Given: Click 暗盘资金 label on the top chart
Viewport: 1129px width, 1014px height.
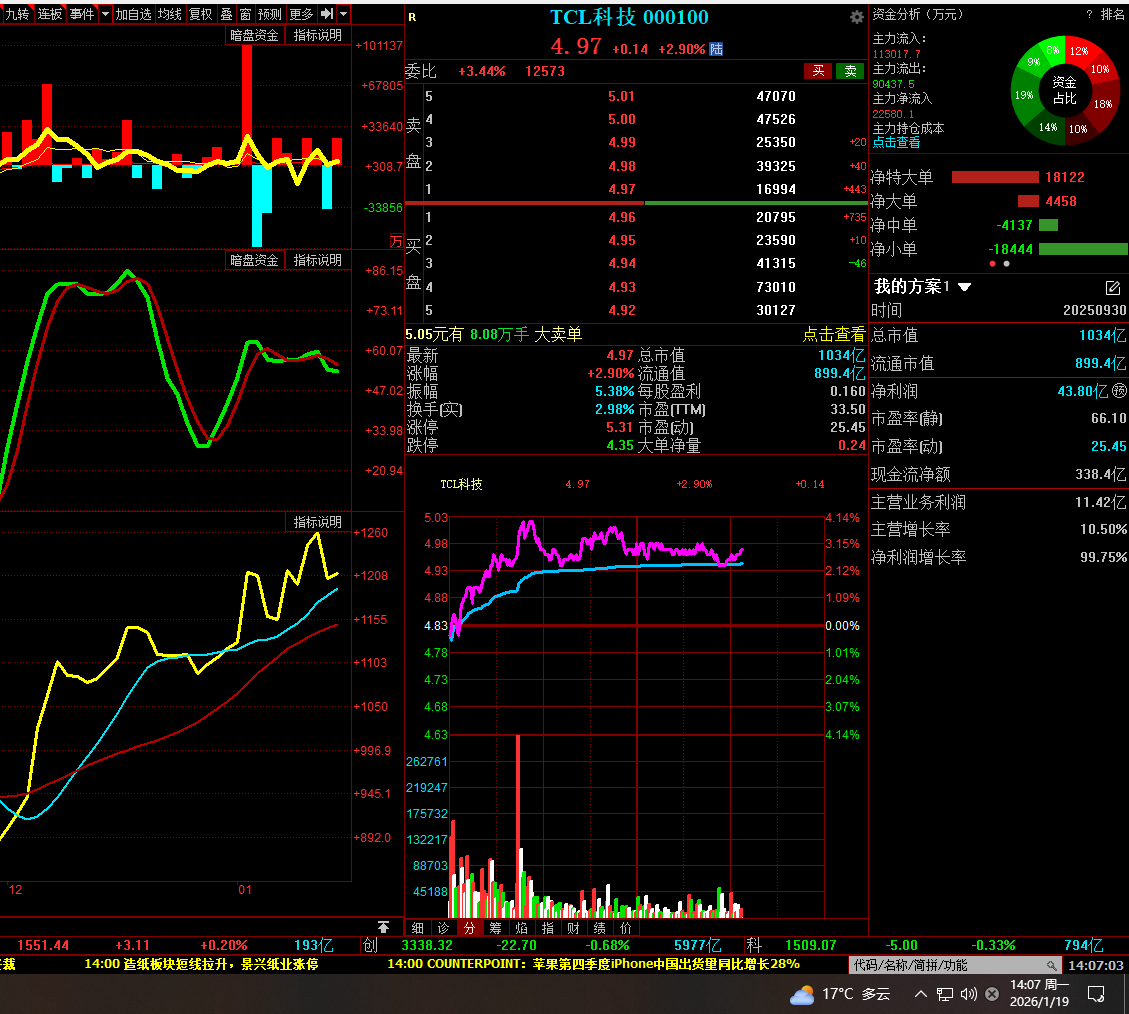Looking at the screenshot, I should tap(254, 35).
